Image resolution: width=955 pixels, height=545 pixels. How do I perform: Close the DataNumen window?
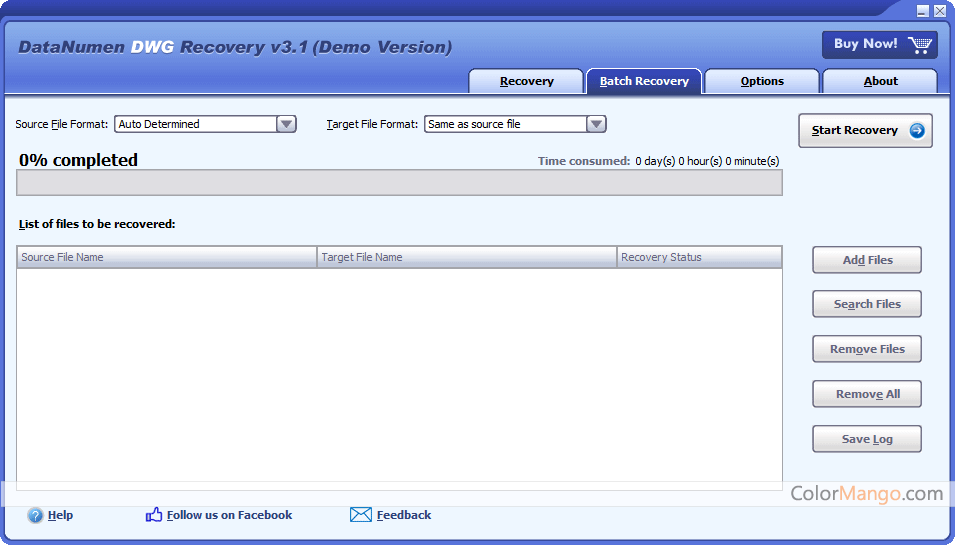pyautogui.click(x=940, y=10)
